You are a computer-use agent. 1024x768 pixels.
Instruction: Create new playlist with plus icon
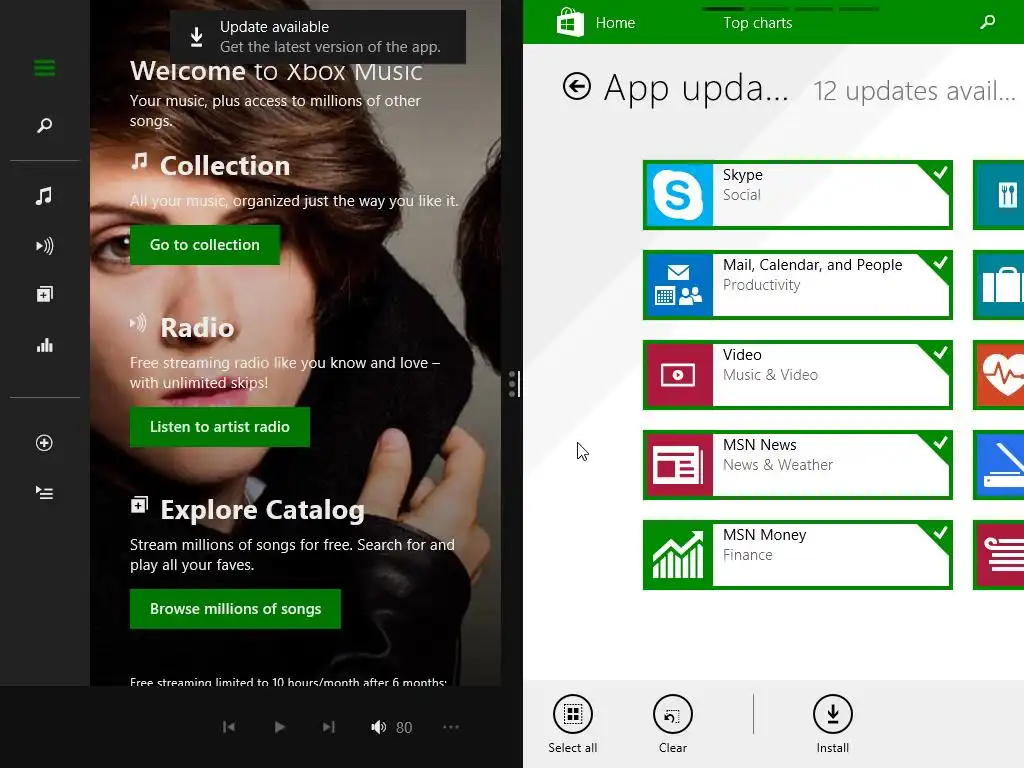pyautogui.click(x=44, y=443)
